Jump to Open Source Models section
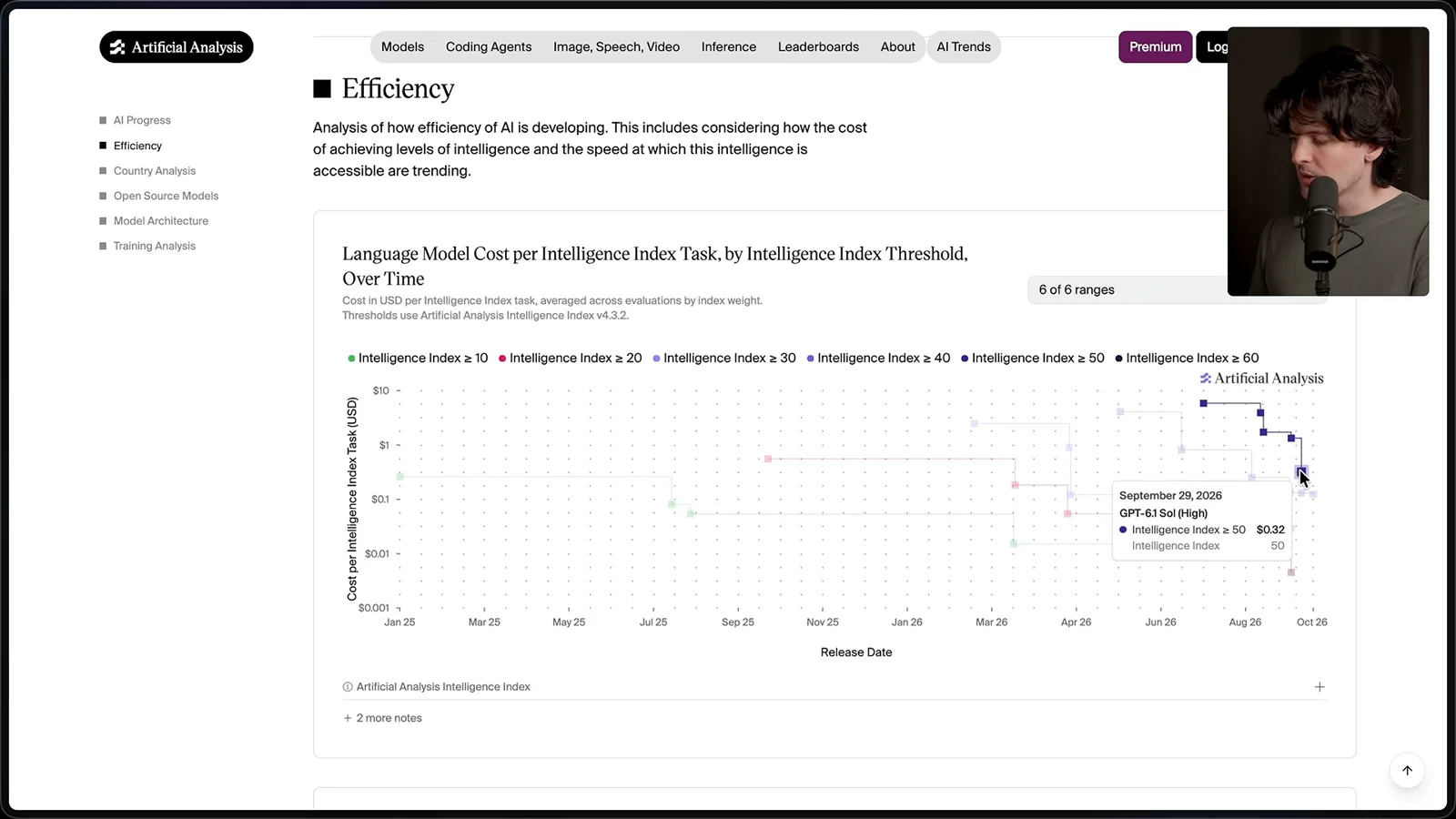Image resolution: width=1456 pixels, height=819 pixels. [x=159, y=196]
